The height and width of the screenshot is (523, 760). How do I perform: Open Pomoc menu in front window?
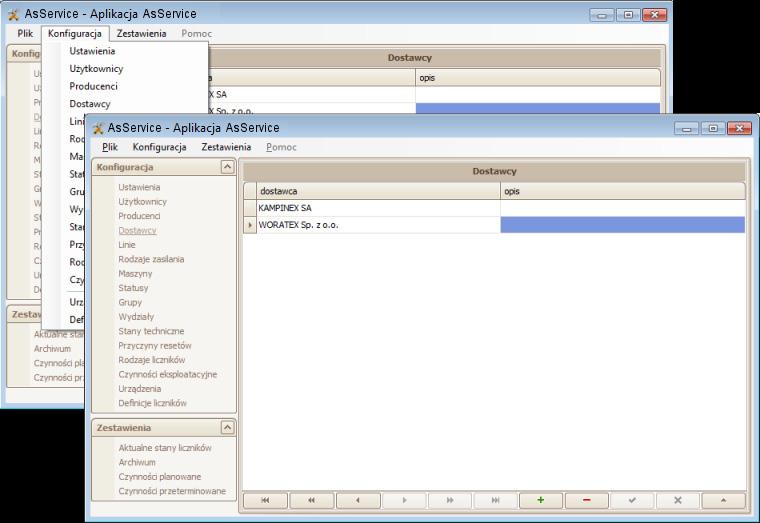tap(281, 147)
